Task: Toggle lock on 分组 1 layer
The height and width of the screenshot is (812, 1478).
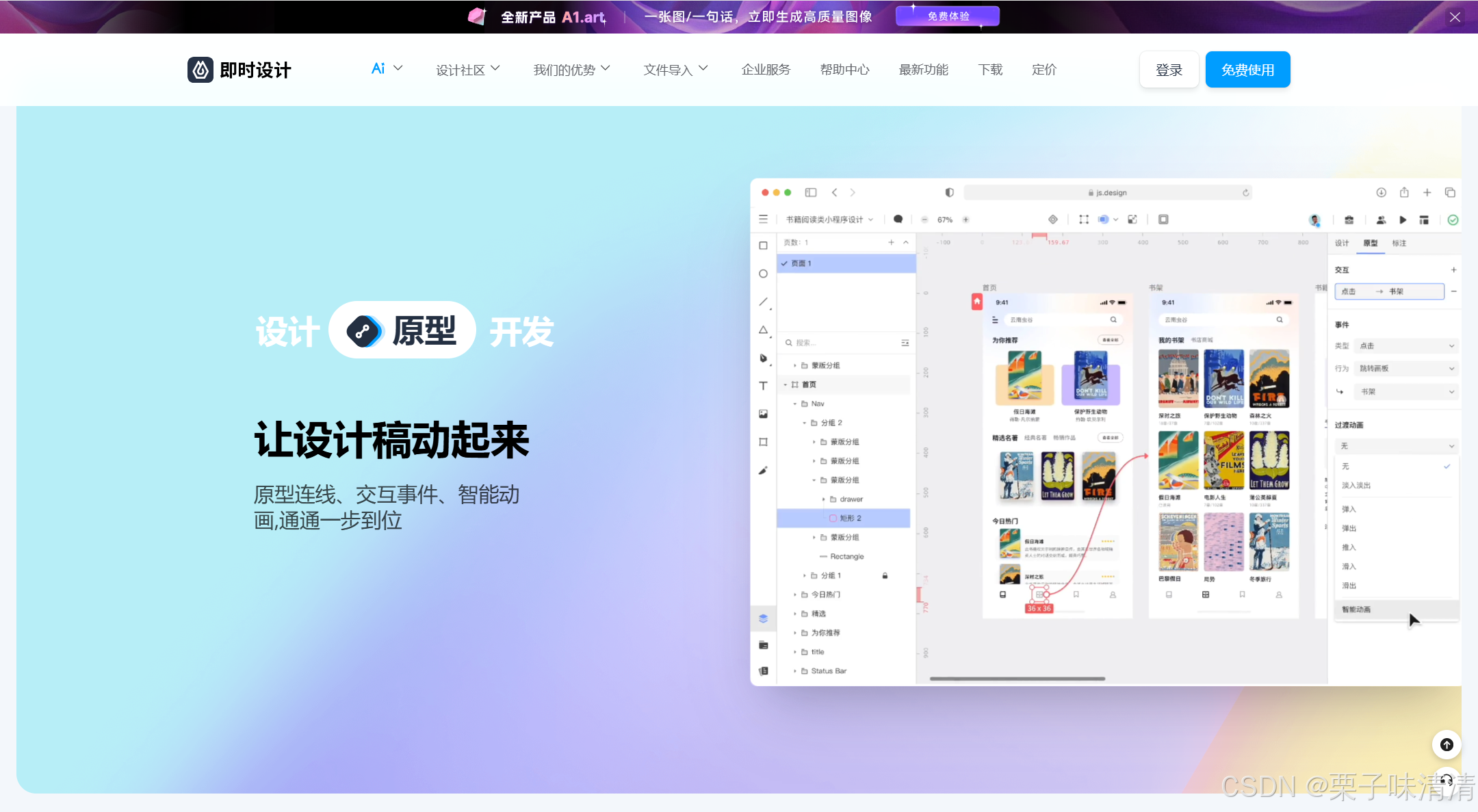Action: tap(885, 576)
